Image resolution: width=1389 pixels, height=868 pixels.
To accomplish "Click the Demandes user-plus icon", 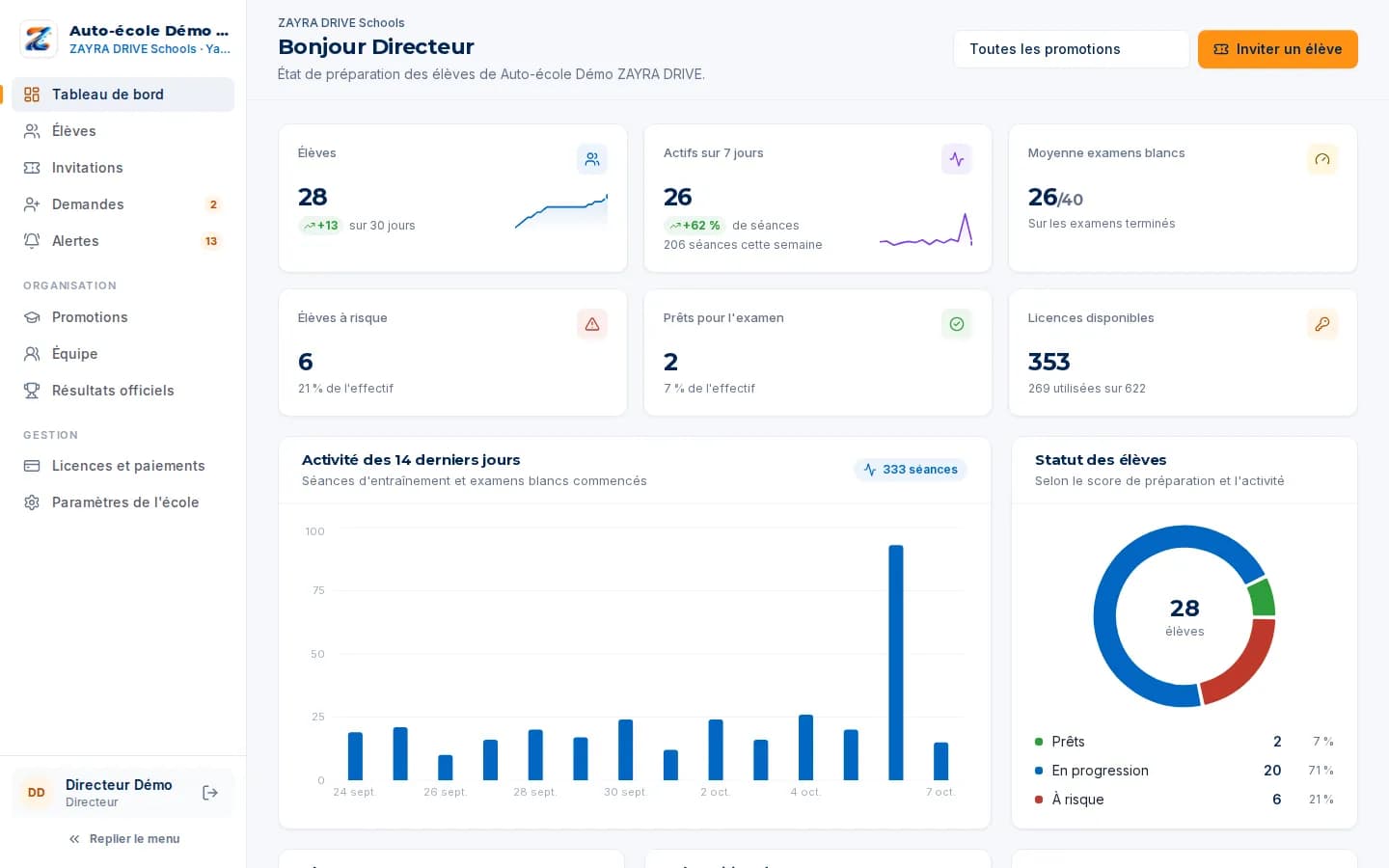I will pyautogui.click(x=32, y=204).
